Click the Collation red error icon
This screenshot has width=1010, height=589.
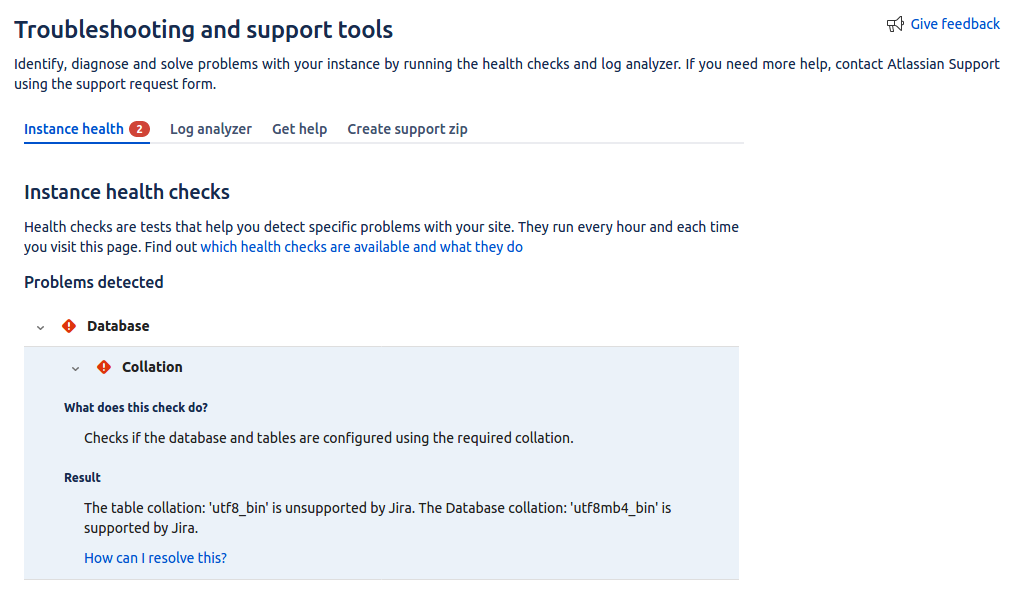(104, 367)
